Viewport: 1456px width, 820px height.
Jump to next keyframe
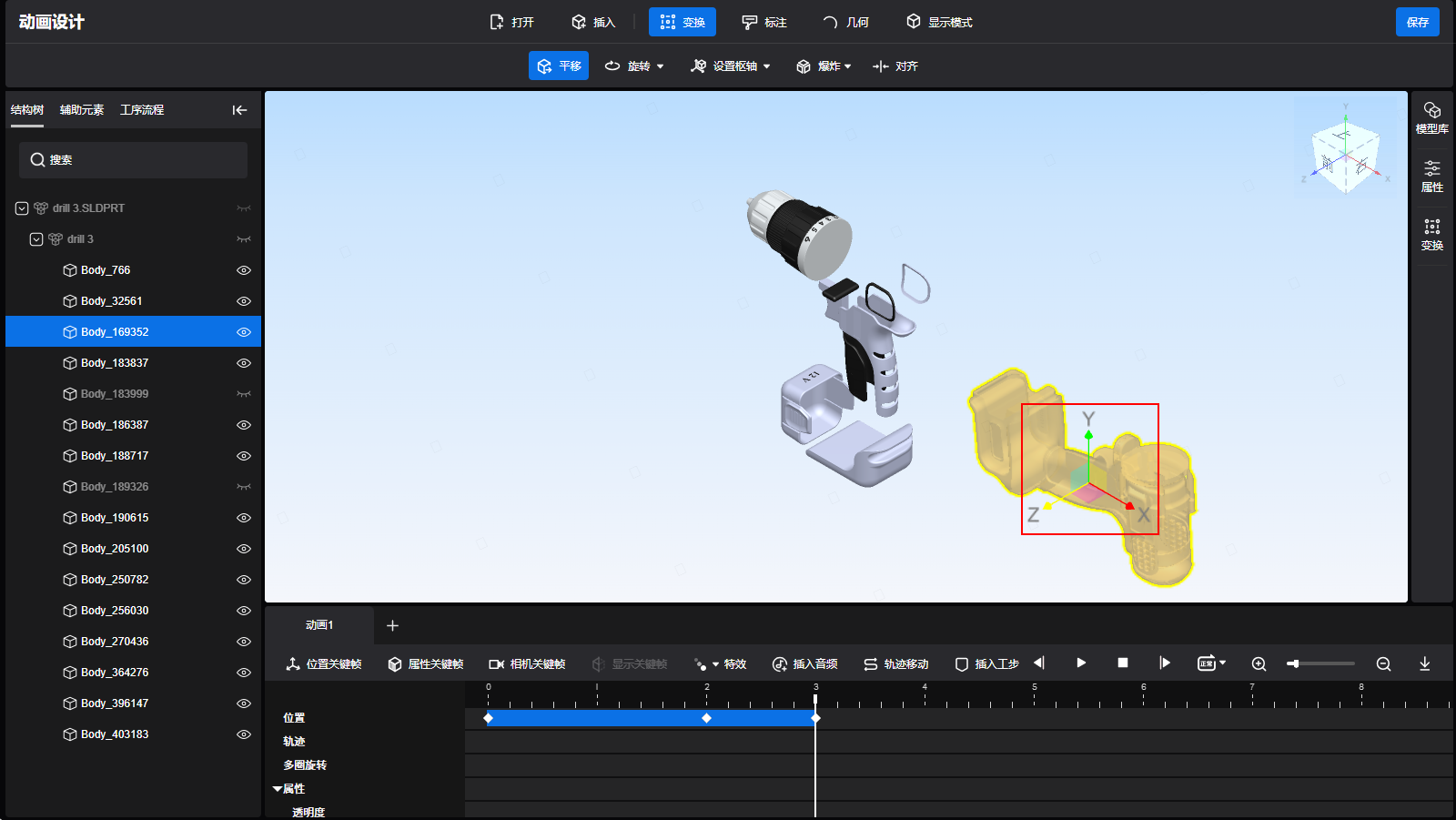tap(1164, 663)
